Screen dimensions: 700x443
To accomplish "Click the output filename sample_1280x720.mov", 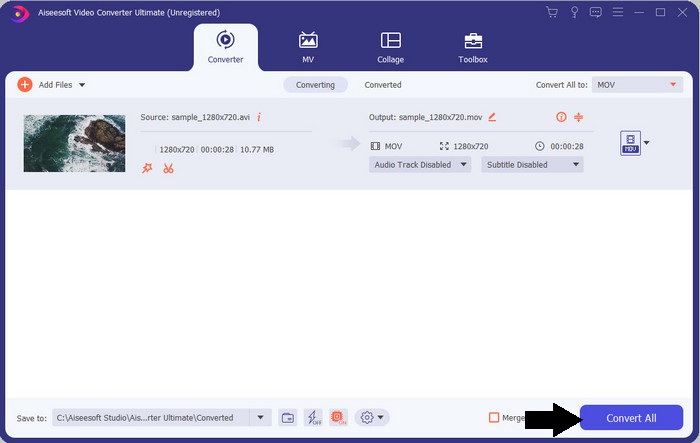I will pyautogui.click(x=440, y=117).
